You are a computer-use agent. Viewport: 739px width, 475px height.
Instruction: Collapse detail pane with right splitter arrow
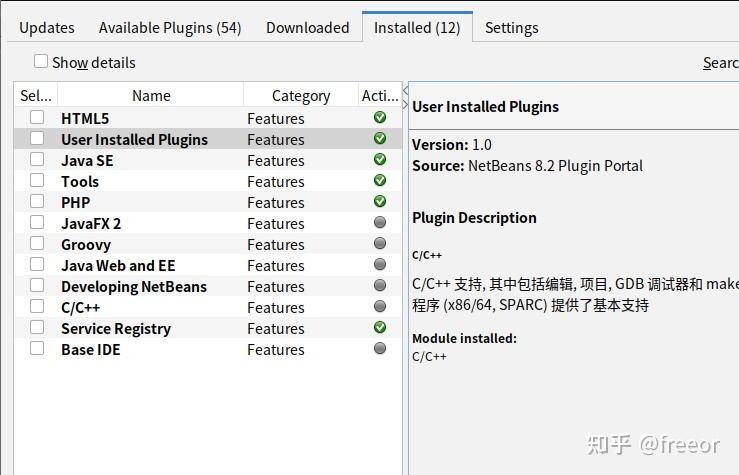[405, 104]
